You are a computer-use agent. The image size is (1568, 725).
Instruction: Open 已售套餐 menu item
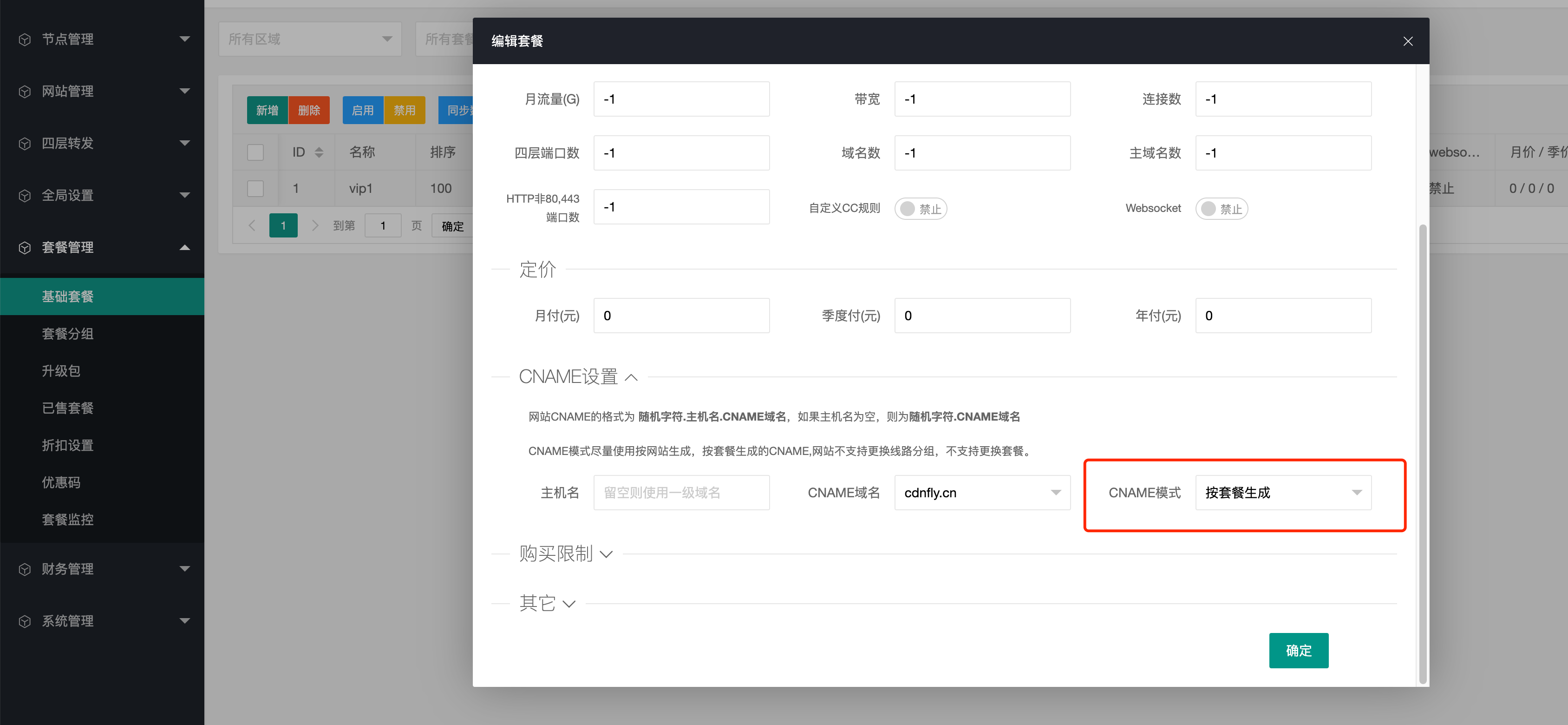point(102,408)
